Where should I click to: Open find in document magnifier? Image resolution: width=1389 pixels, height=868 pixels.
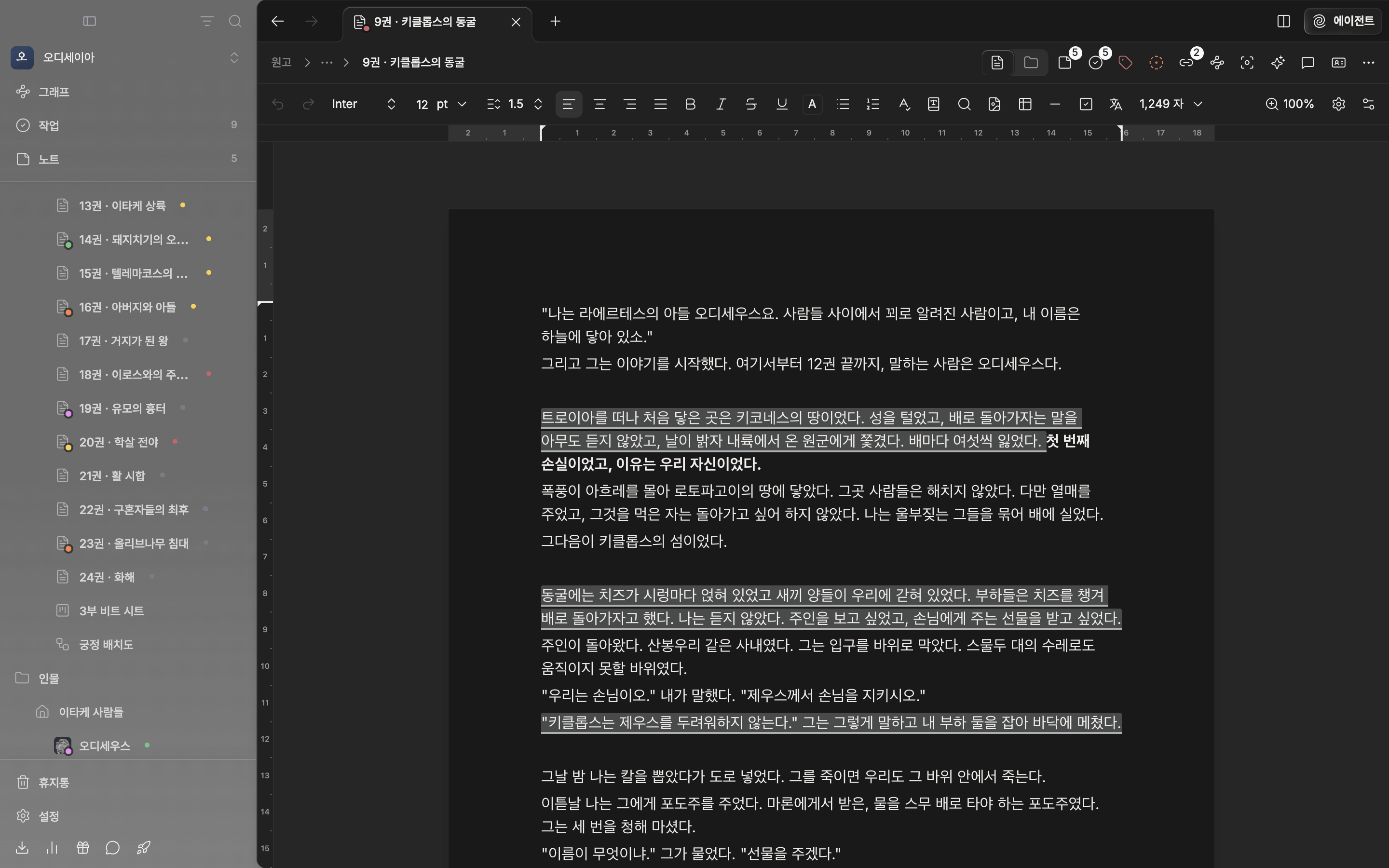[964, 104]
